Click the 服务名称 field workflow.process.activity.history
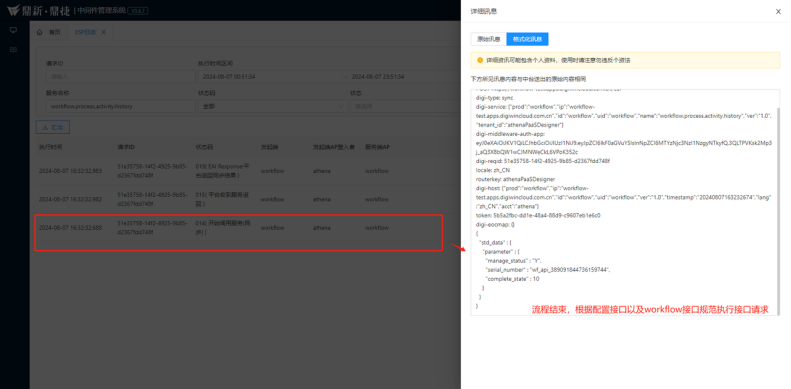The width and height of the screenshot is (791, 389). tap(120, 106)
